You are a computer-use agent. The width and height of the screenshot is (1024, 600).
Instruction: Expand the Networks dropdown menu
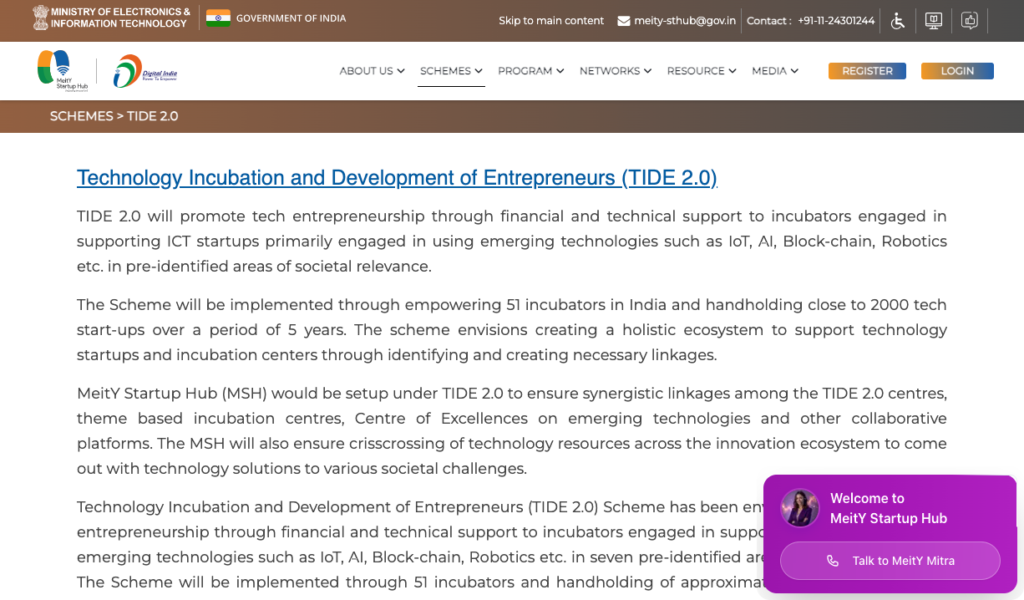click(x=615, y=71)
